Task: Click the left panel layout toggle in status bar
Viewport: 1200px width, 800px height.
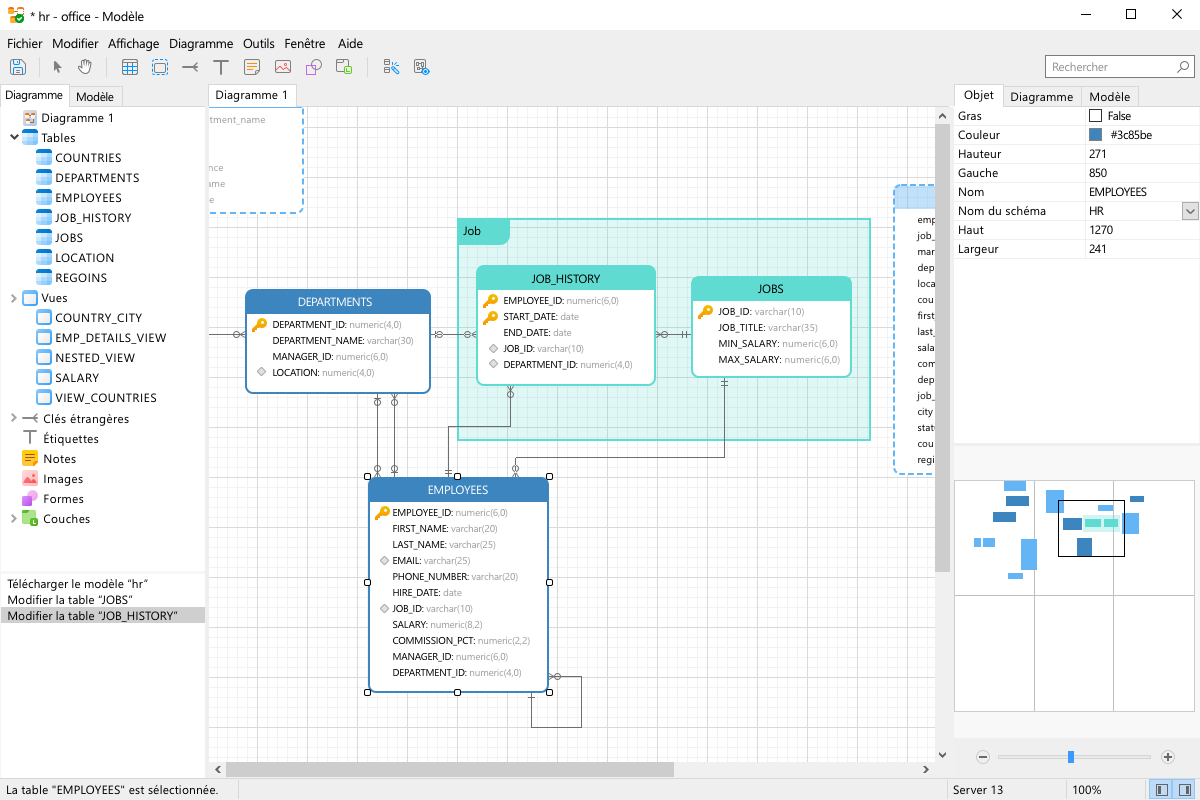Action: pyautogui.click(x=1161, y=790)
